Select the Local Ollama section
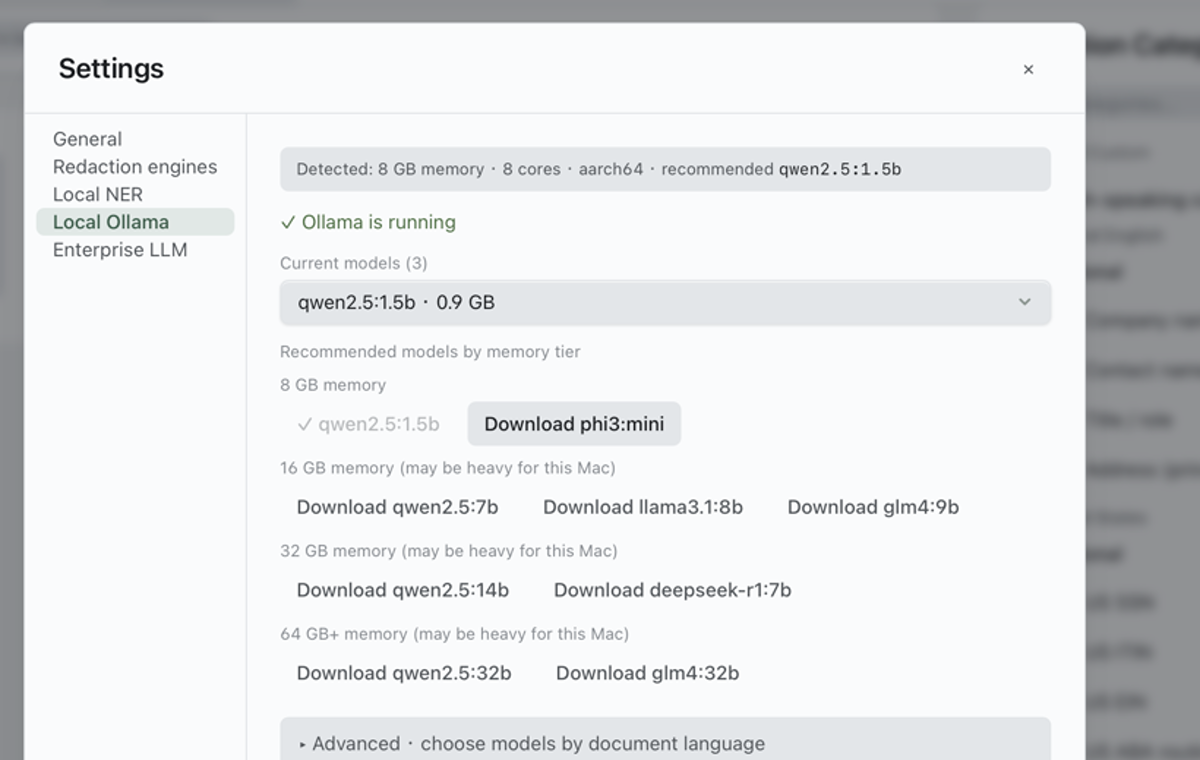The width and height of the screenshot is (1200, 760). pyautogui.click(x=135, y=222)
